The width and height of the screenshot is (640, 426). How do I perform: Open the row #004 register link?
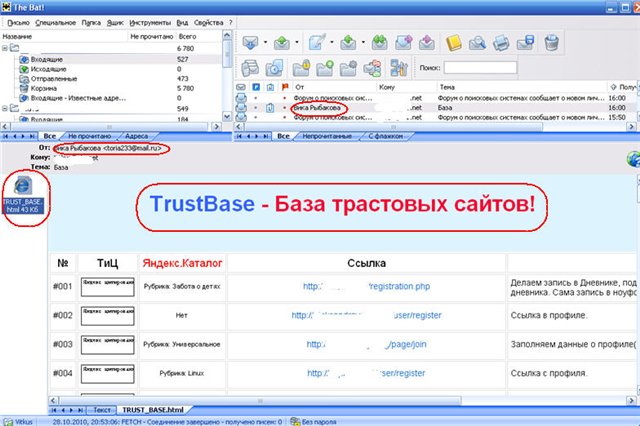367,373
